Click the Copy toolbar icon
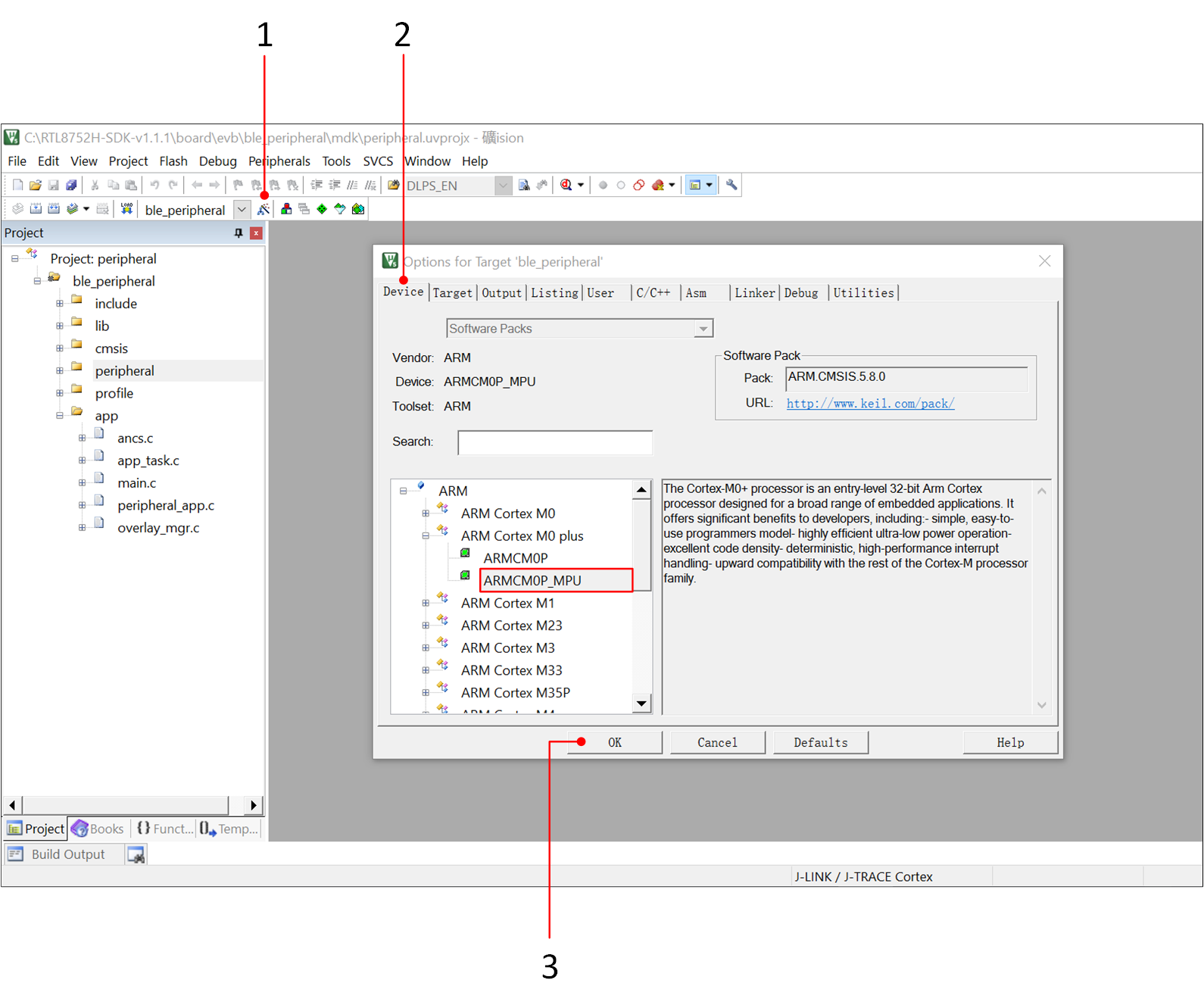Screen dimensions: 1204x1008 (113, 185)
